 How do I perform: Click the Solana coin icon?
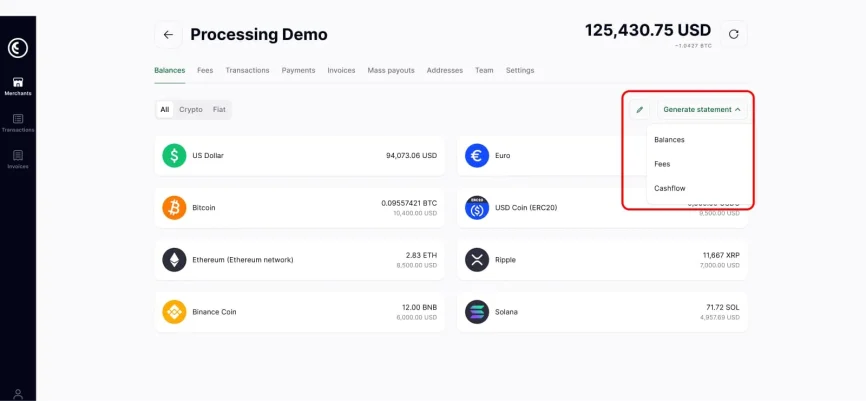point(477,312)
